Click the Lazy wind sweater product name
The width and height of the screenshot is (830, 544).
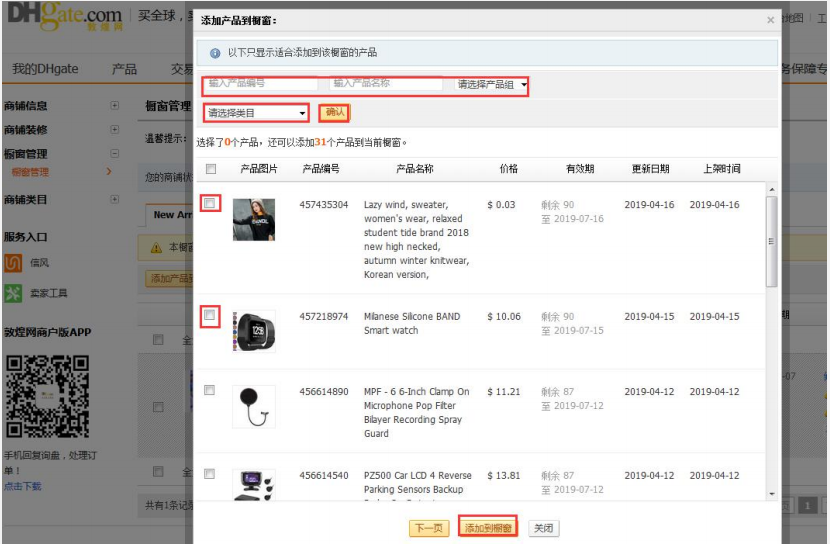[x=417, y=240]
